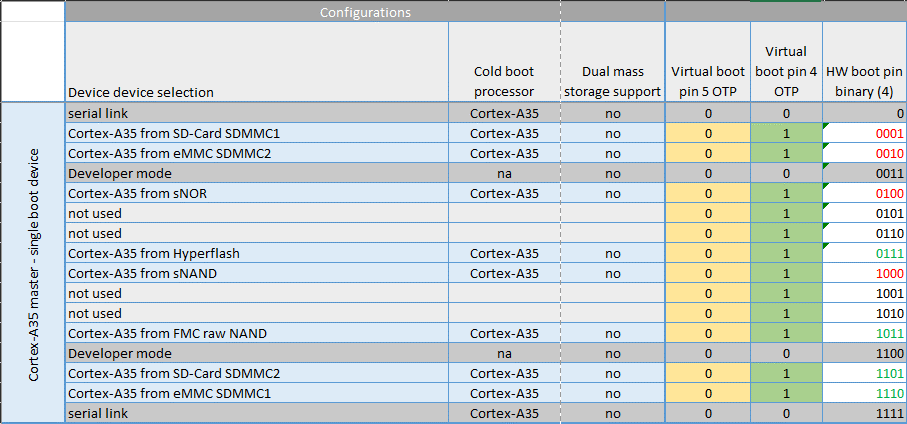Select the 'HW boot pin binary (4)' header
This screenshot has width=907, height=424.
(864, 62)
